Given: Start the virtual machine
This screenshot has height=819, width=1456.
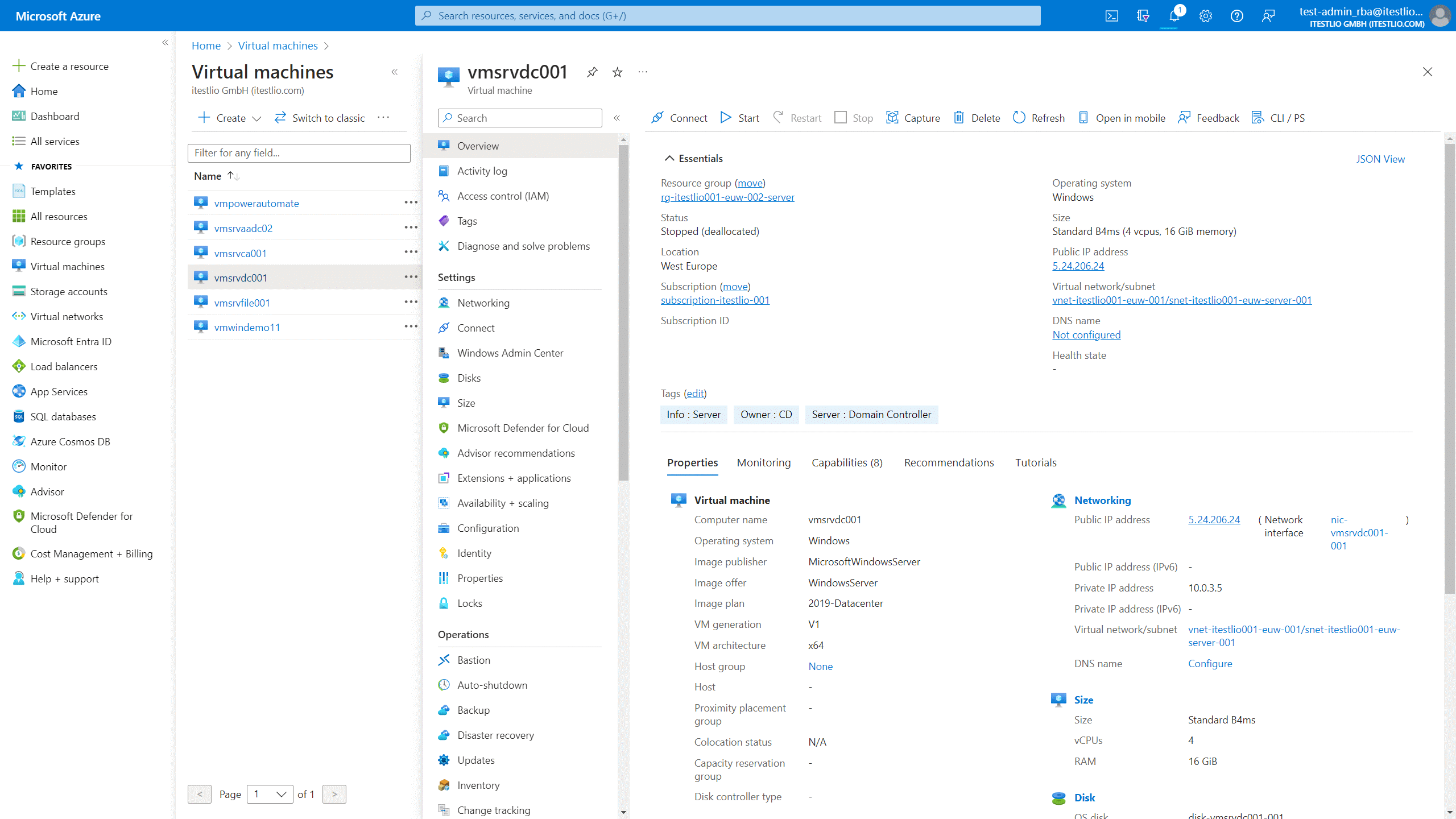Looking at the screenshot, I should click(739, 118).
